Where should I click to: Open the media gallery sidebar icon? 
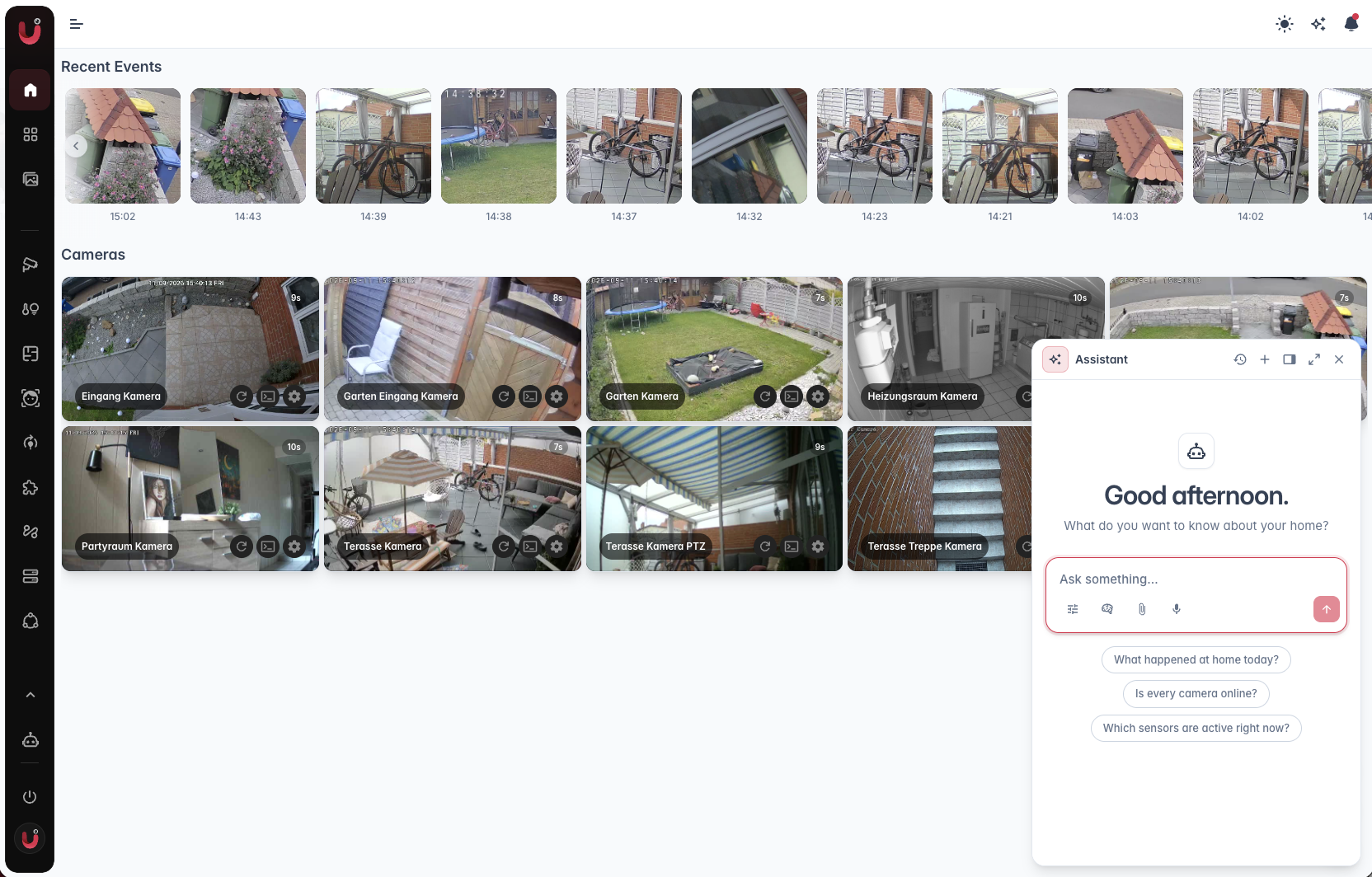click(31, 179)
